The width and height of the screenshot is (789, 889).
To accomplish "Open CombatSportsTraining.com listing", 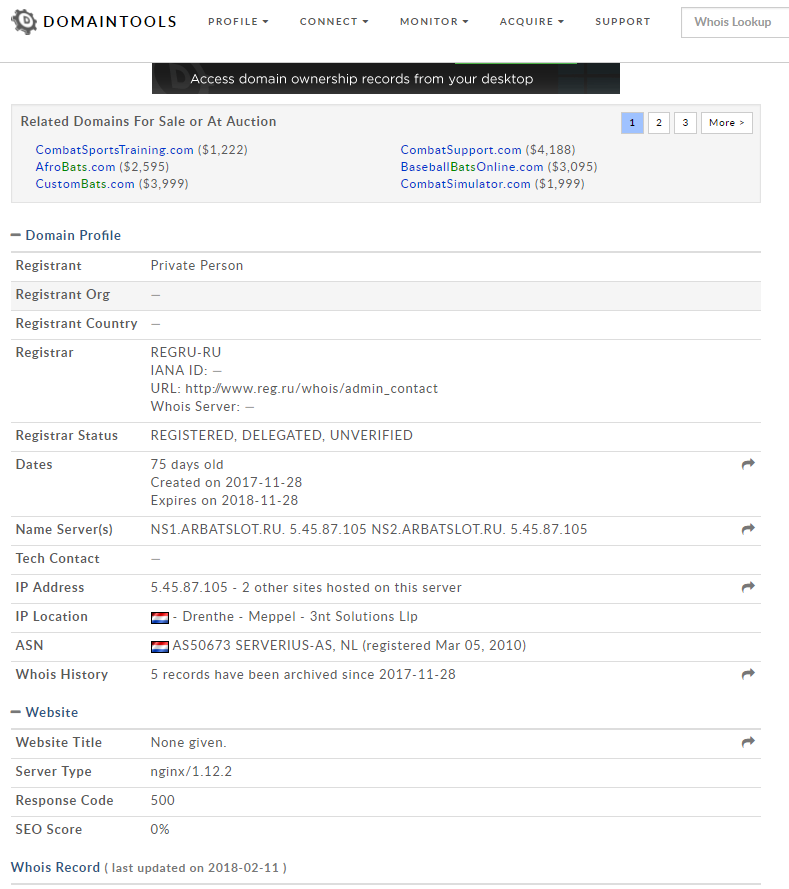I will tap(115, 150).
